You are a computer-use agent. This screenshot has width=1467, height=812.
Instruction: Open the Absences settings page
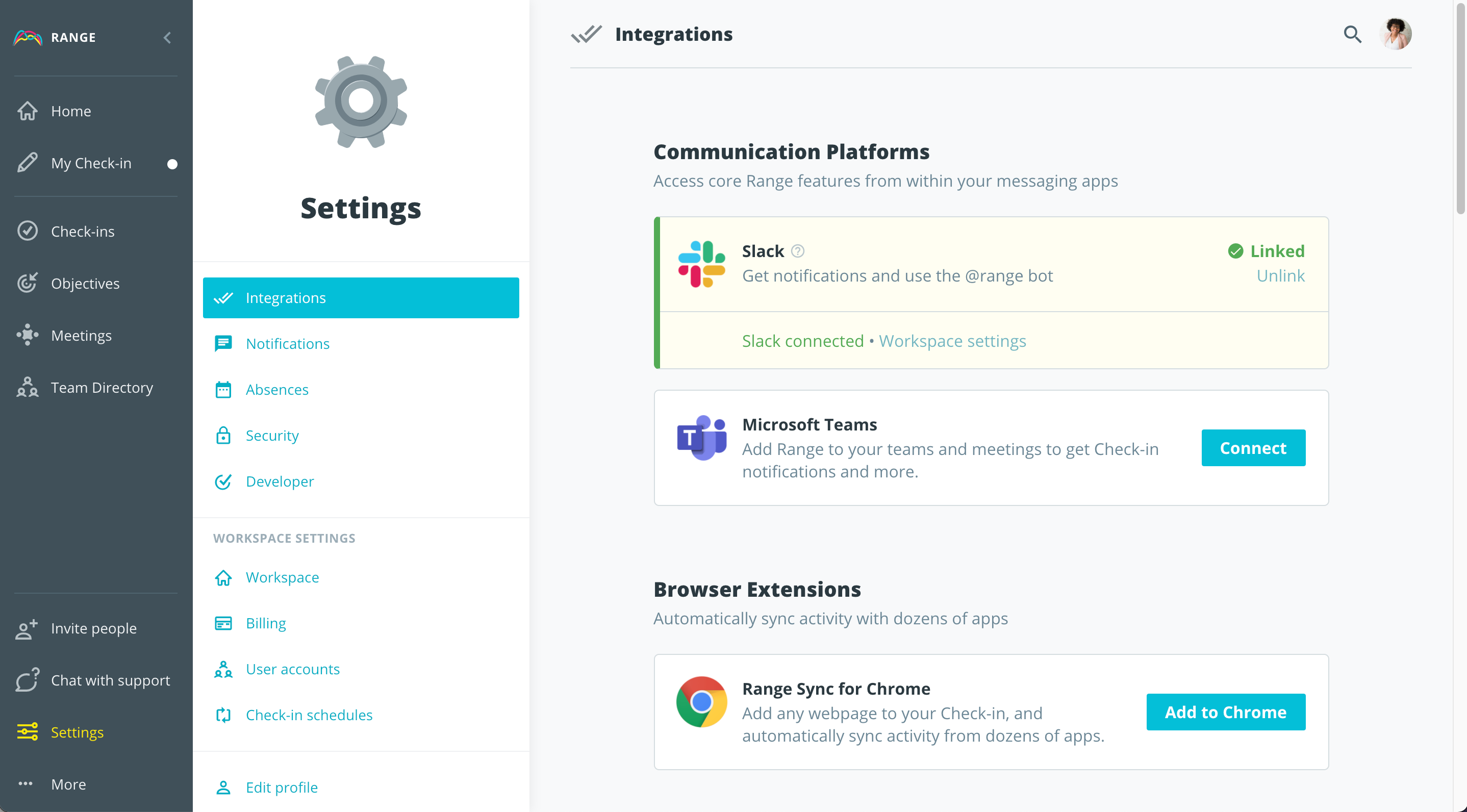(361, 390)
